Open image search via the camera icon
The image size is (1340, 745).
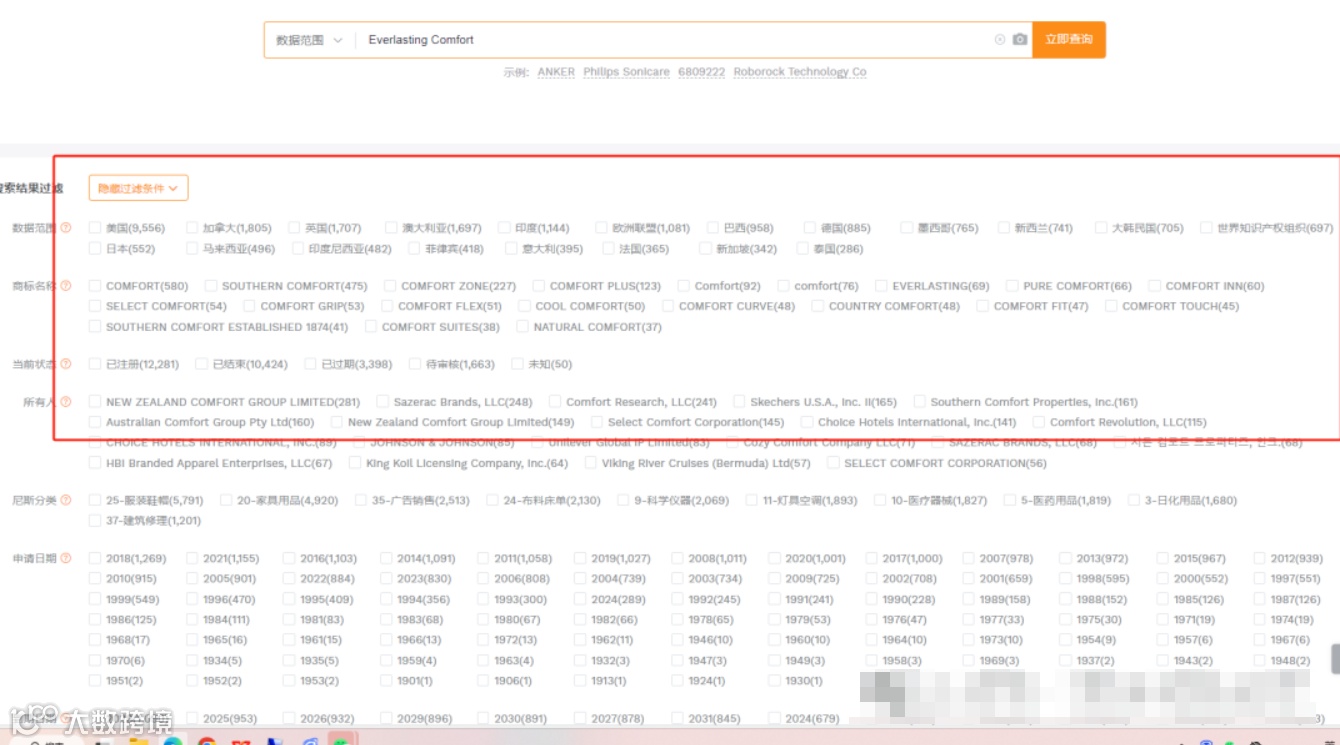click(x=1020, y=40)
